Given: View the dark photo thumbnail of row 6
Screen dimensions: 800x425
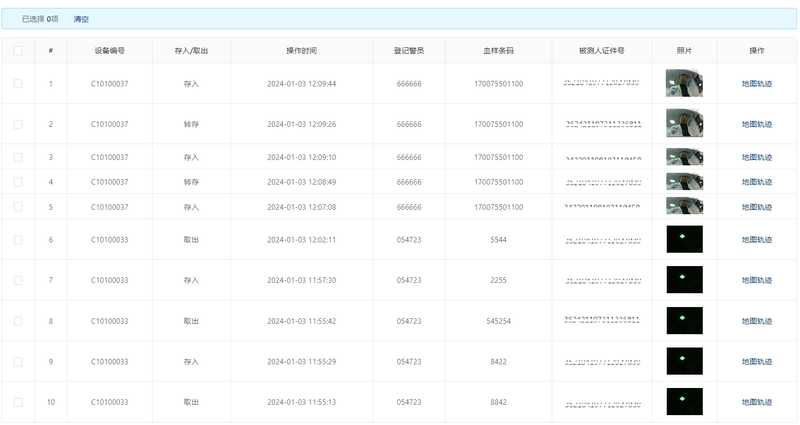Looking at the screenshot, I should point(684,239).
